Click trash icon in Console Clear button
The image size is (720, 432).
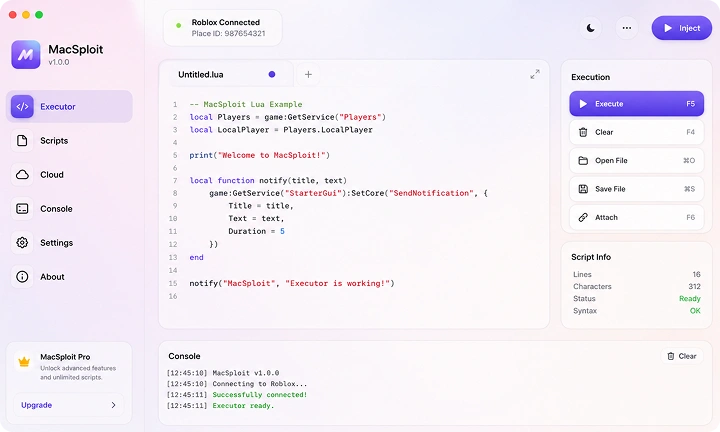[x=671, y=356]
